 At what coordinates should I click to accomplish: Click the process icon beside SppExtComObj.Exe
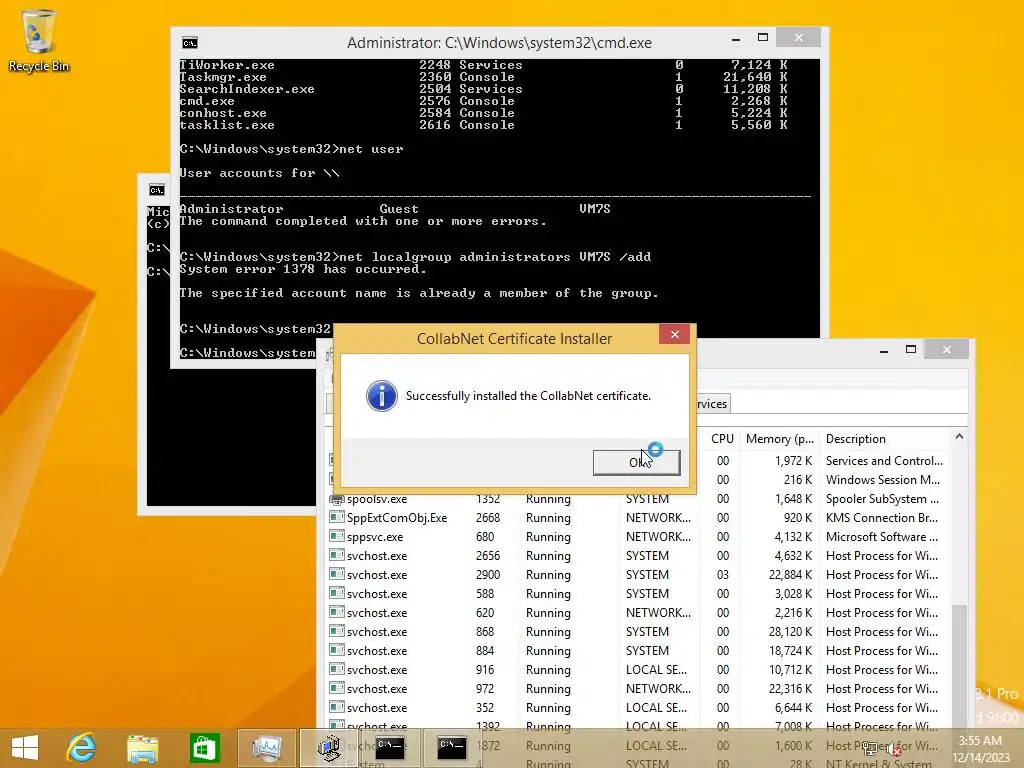[x=337, y=518]
